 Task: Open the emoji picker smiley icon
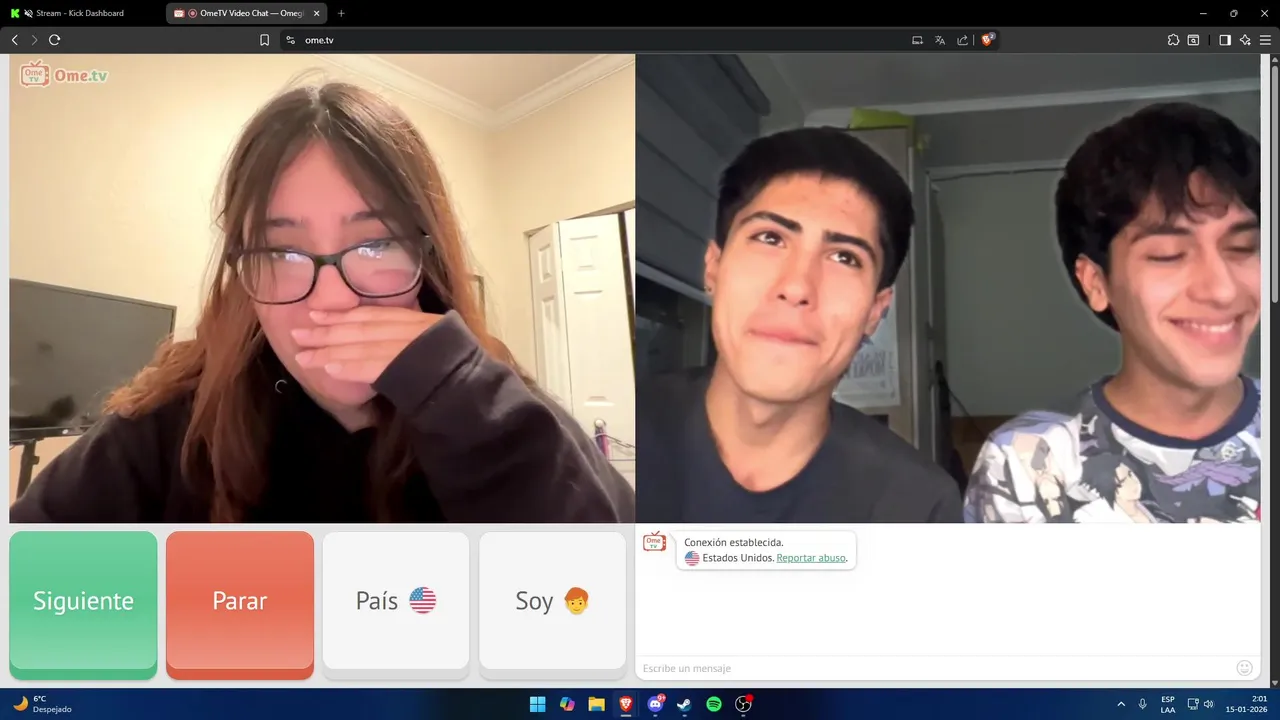[1244, 668]
